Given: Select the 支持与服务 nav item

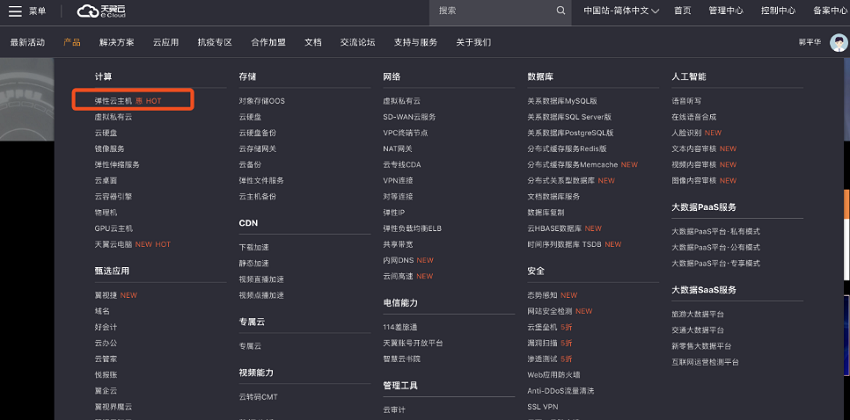Looking at the screenshot, I should [415, 42].
